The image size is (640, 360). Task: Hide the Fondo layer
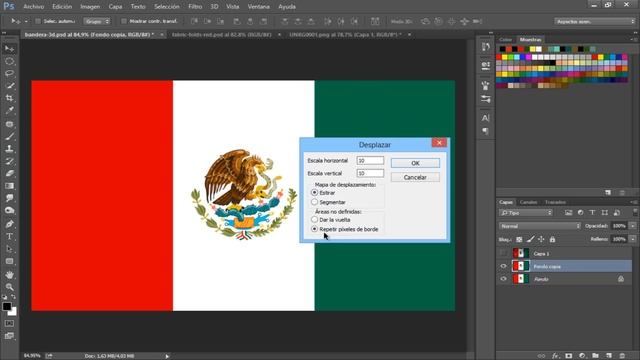point(503,279)
